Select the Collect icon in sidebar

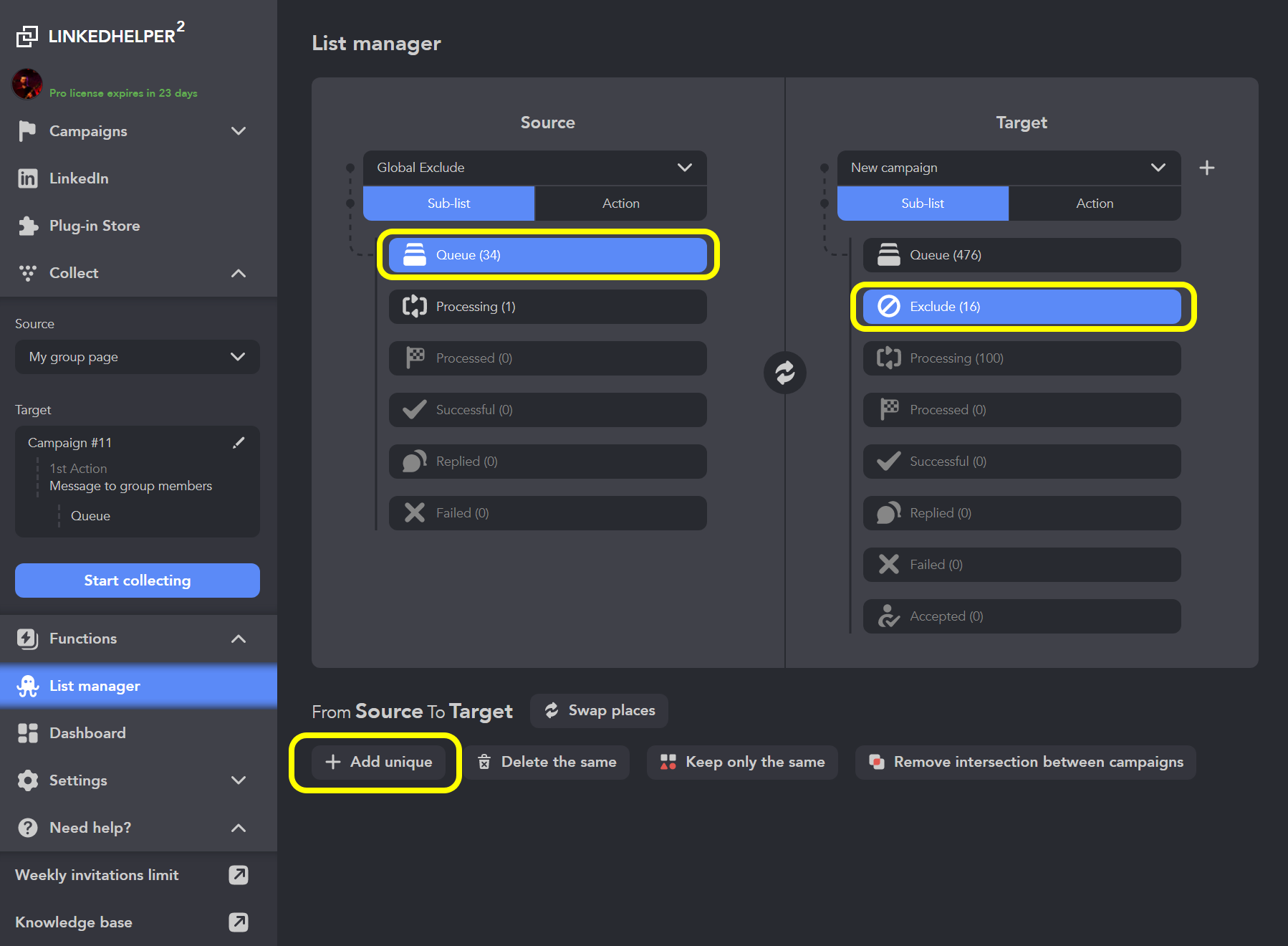click(x=28, y=273)
